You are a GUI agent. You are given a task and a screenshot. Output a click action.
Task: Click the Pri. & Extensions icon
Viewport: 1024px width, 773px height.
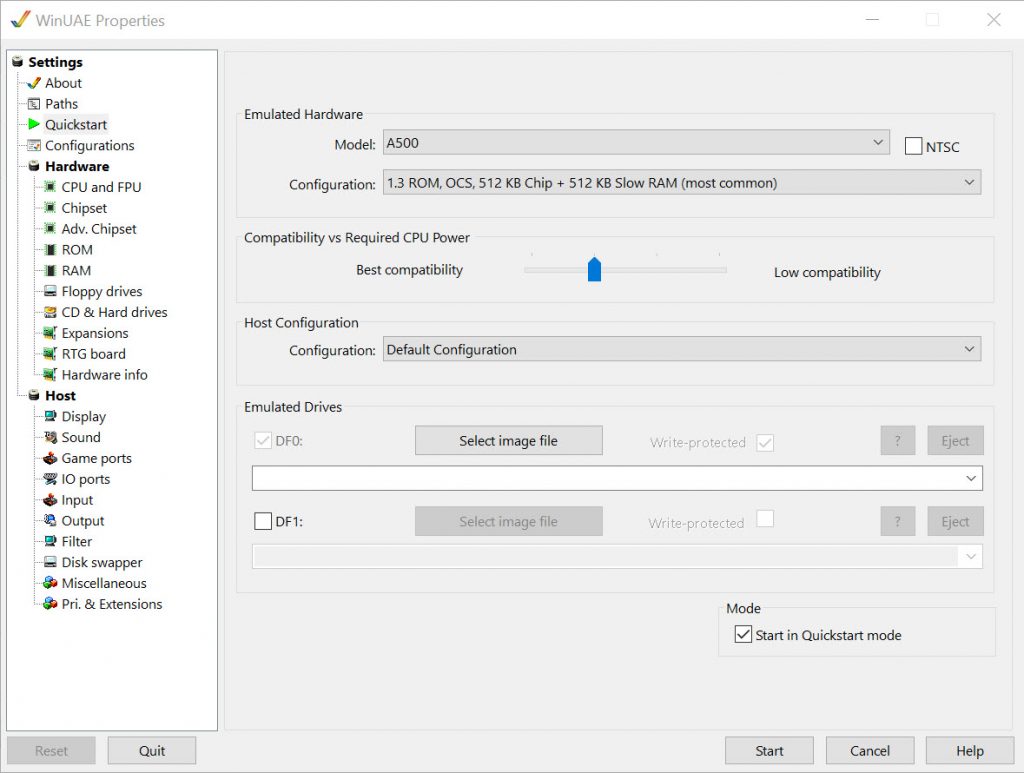50,604
